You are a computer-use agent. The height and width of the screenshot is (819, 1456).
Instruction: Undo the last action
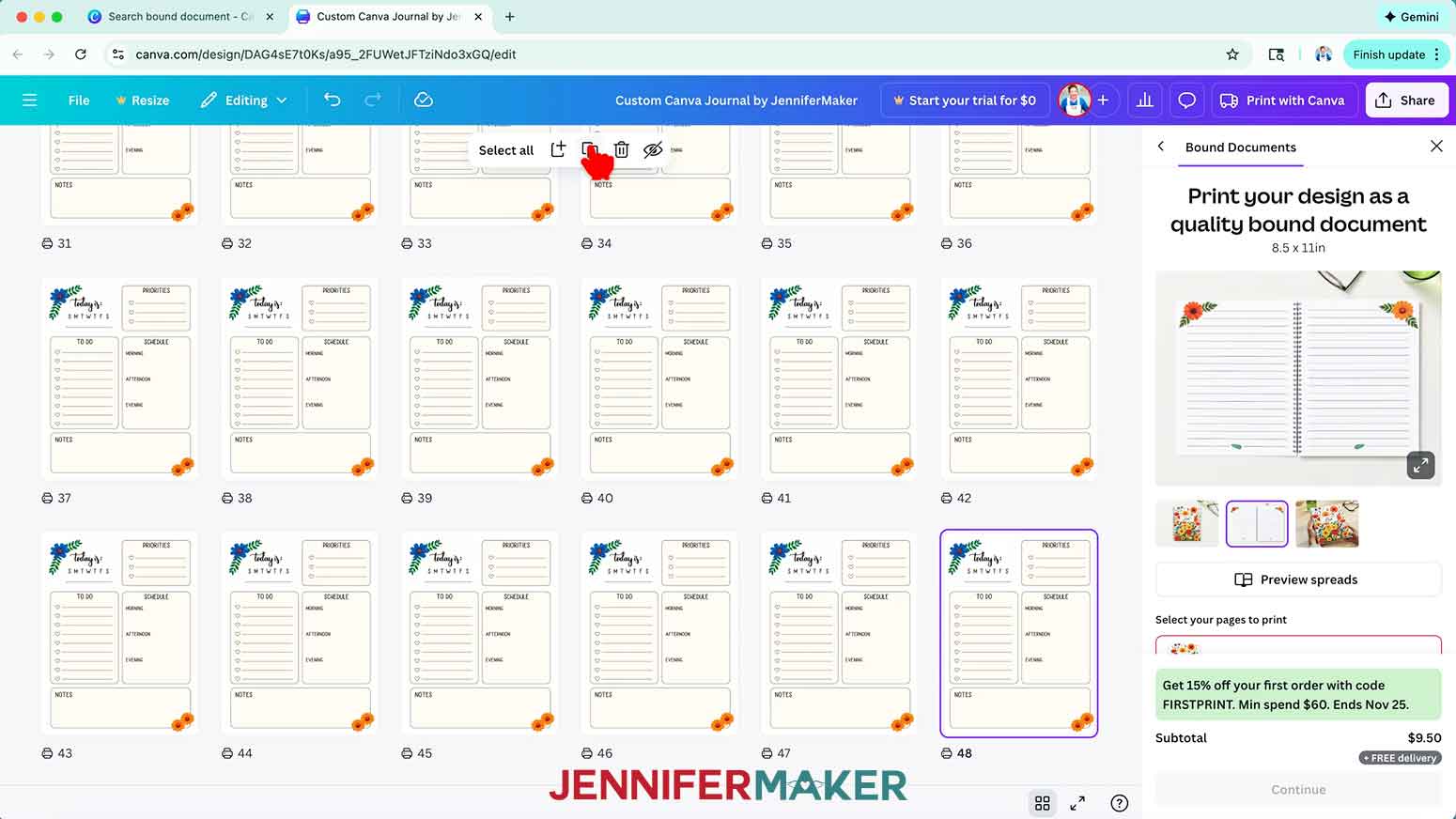[332, 100]
